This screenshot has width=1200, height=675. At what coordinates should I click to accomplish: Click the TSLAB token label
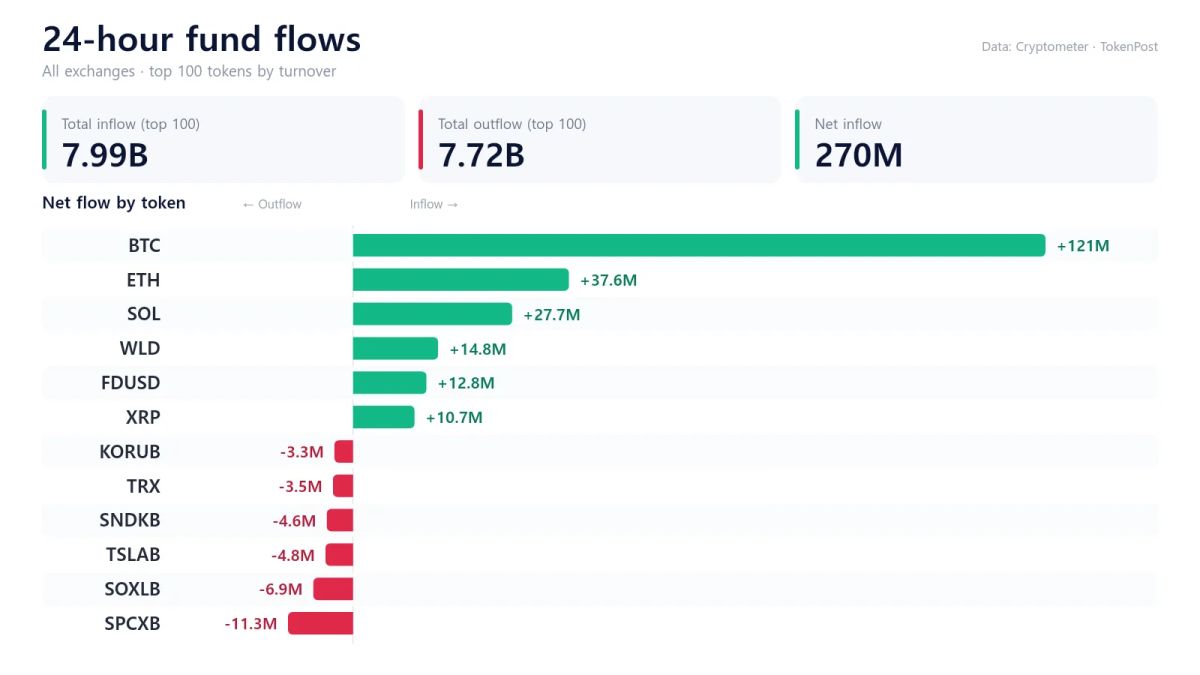click(x=133, y=555)
